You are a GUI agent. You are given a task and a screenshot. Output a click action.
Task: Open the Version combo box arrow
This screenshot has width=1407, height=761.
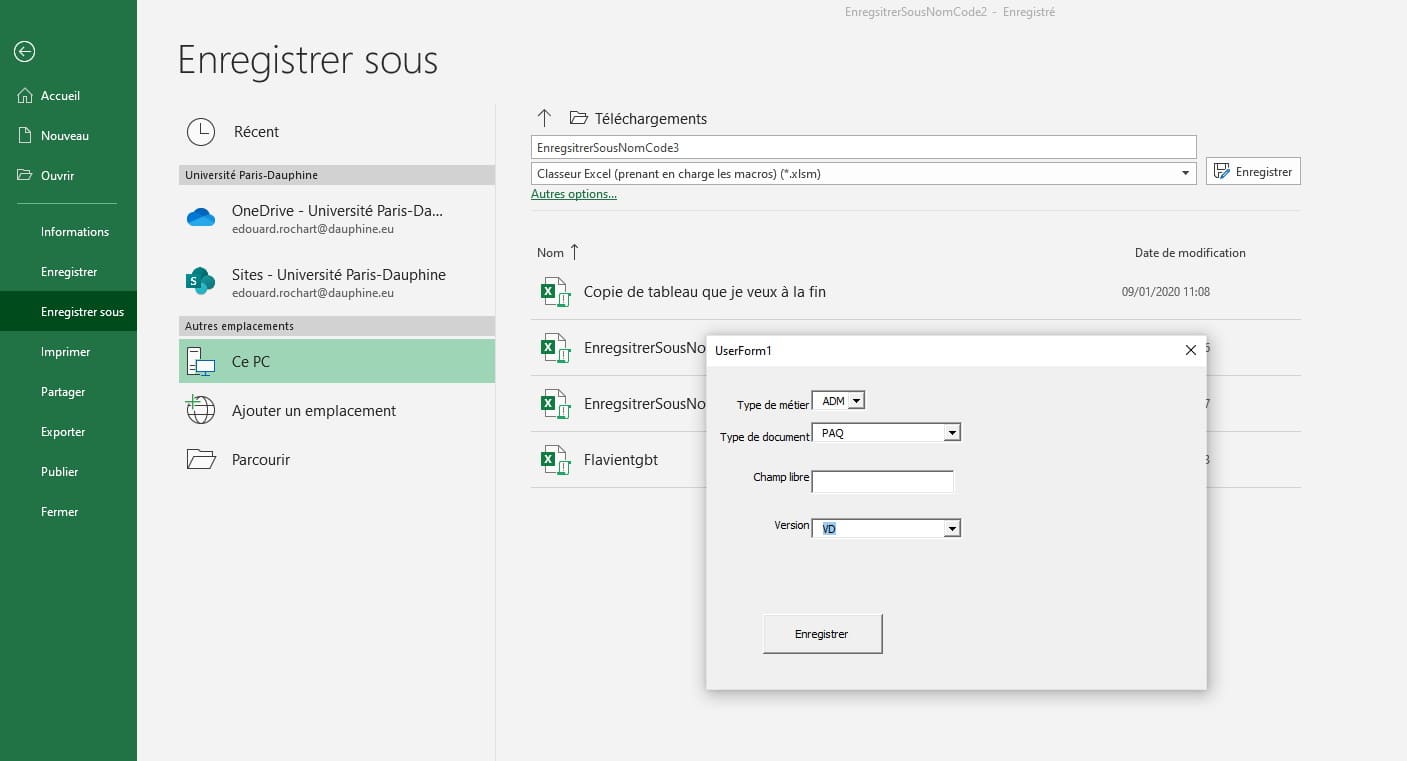[952, 529]
